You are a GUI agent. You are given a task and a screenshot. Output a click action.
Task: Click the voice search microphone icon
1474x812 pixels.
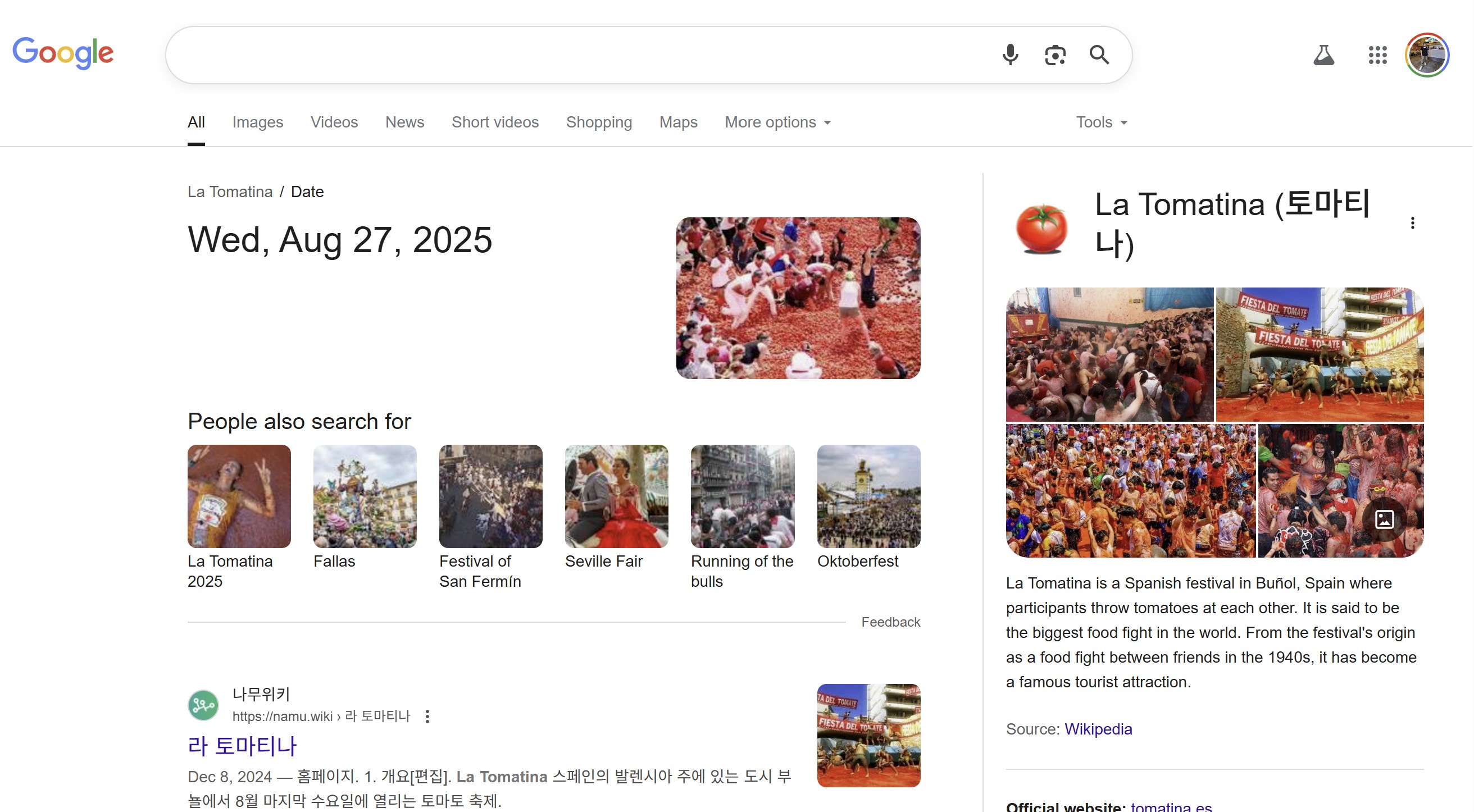[1011, 55]
